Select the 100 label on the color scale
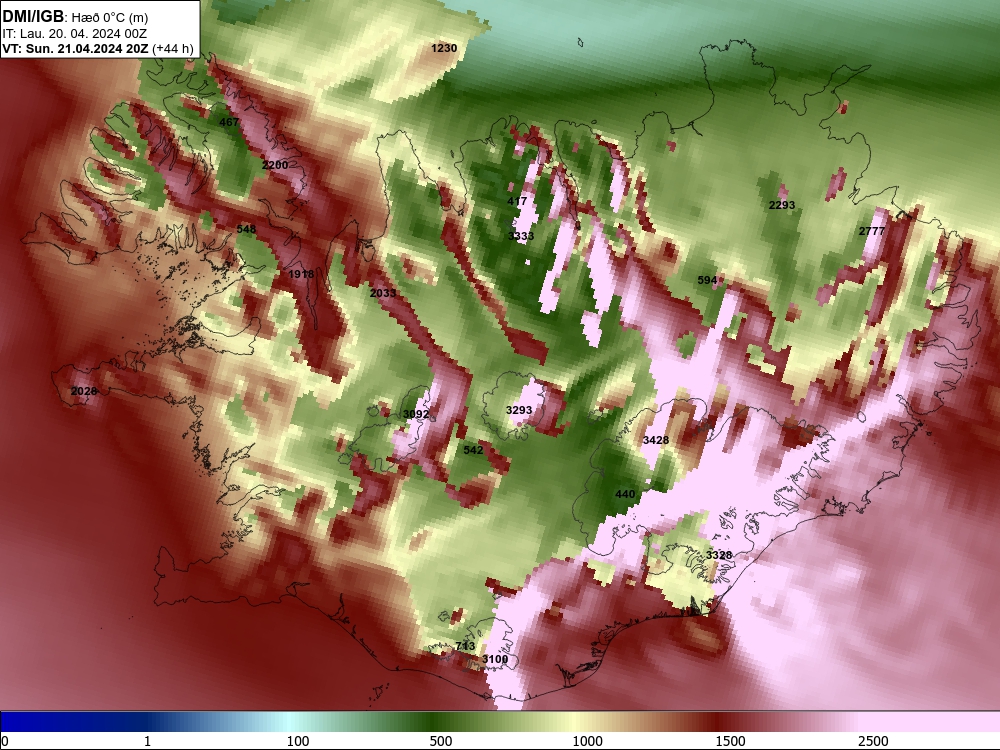Screen dimensions: 1000x750 tap(298, 741)
